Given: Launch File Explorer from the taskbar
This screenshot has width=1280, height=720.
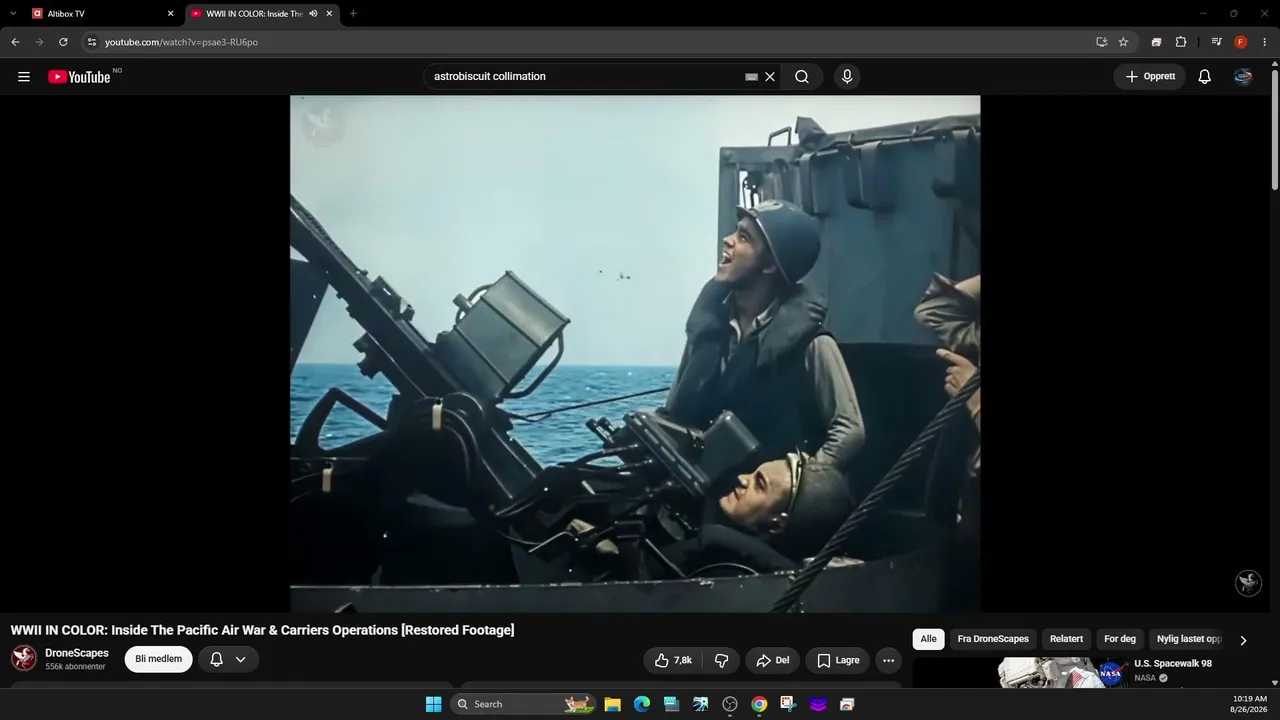Looking at the screenshot, I should [612, 704].
